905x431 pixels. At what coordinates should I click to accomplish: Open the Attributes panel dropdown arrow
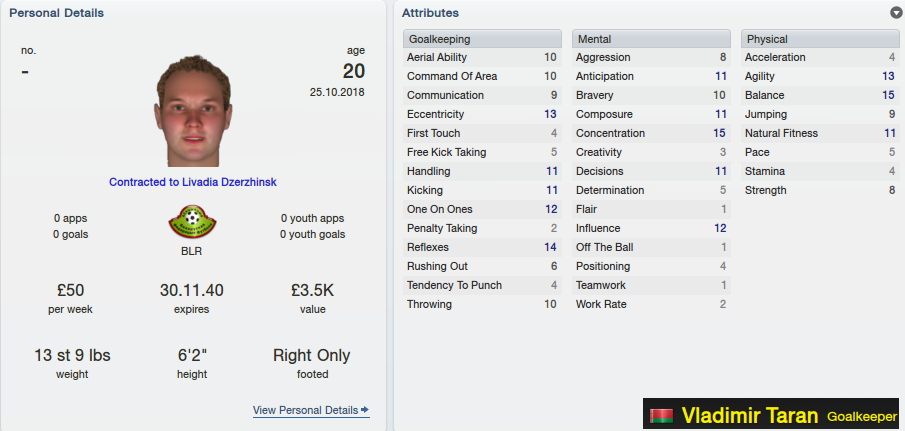point(896,13)
